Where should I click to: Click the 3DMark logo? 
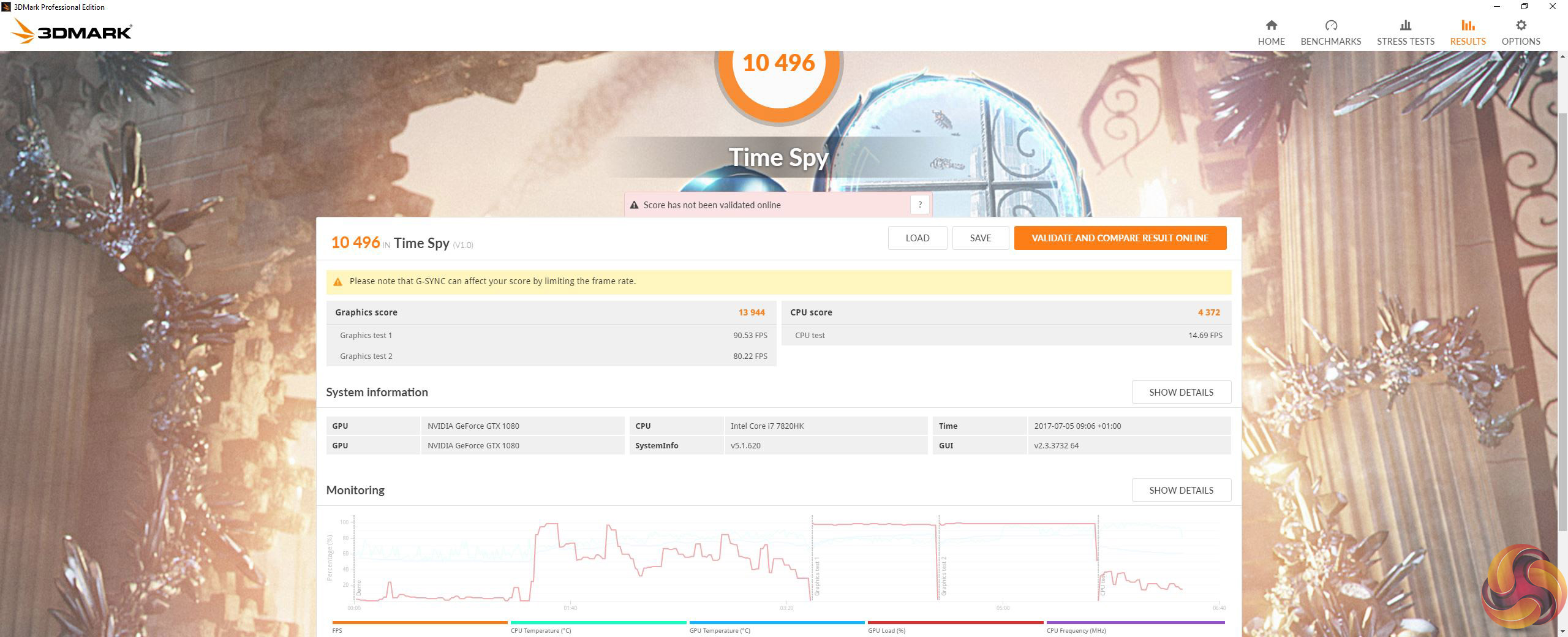pos(71,31)
